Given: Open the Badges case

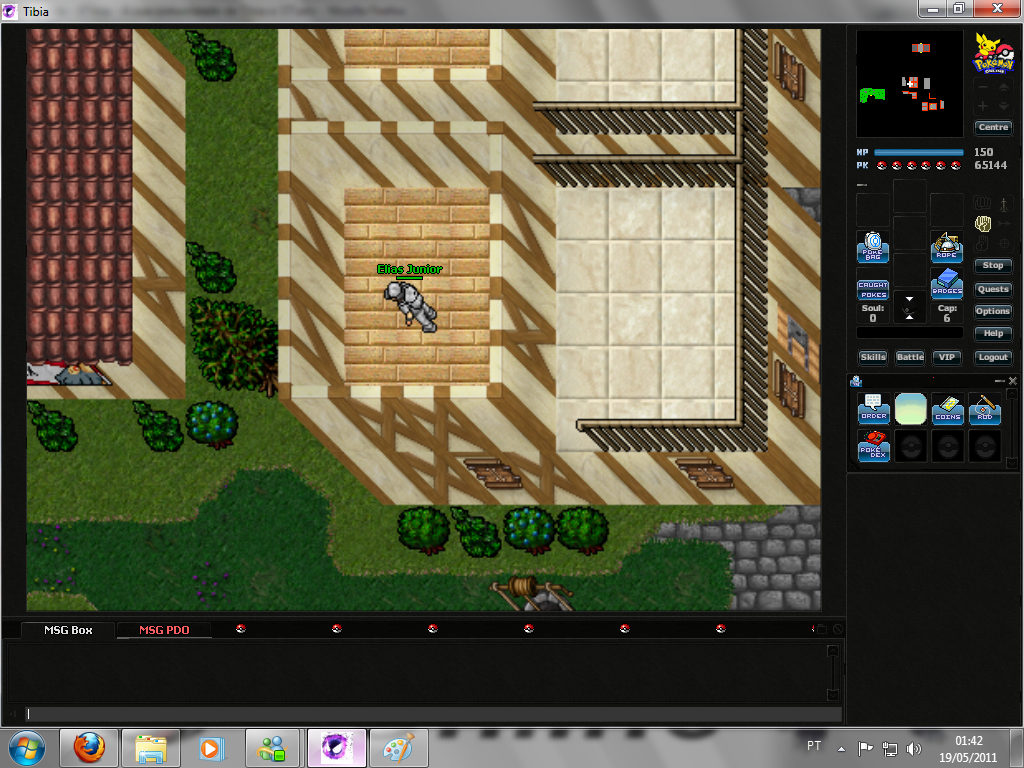Looking at the screenshot, I should 946,282.
